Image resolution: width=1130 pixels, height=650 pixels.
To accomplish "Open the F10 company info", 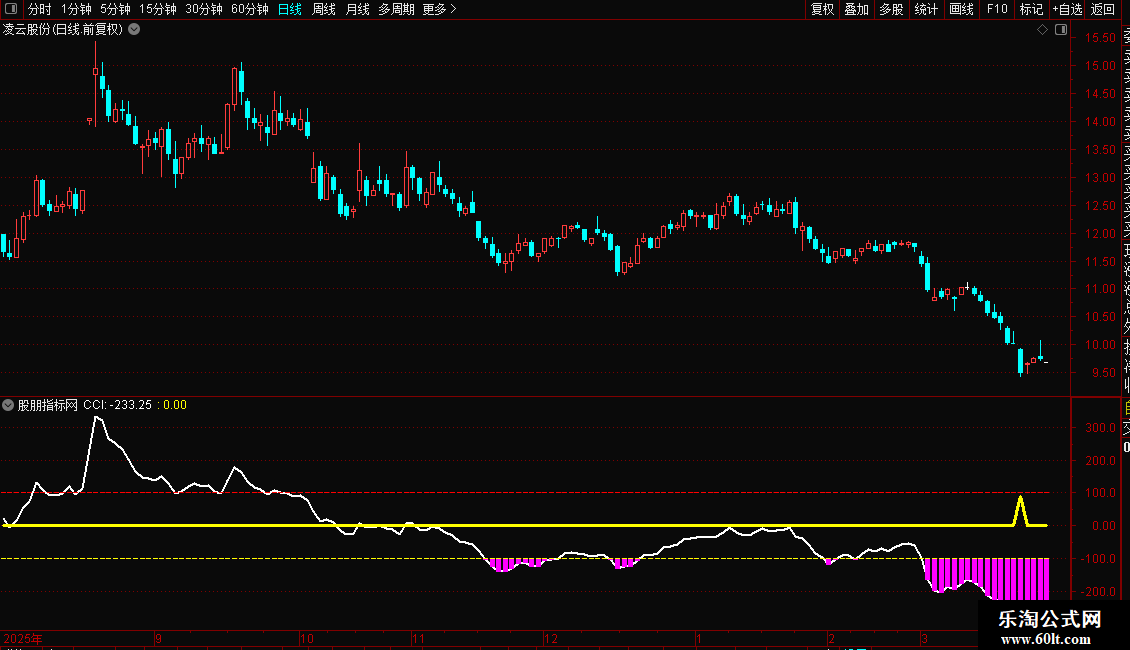I will click(997, 9).
